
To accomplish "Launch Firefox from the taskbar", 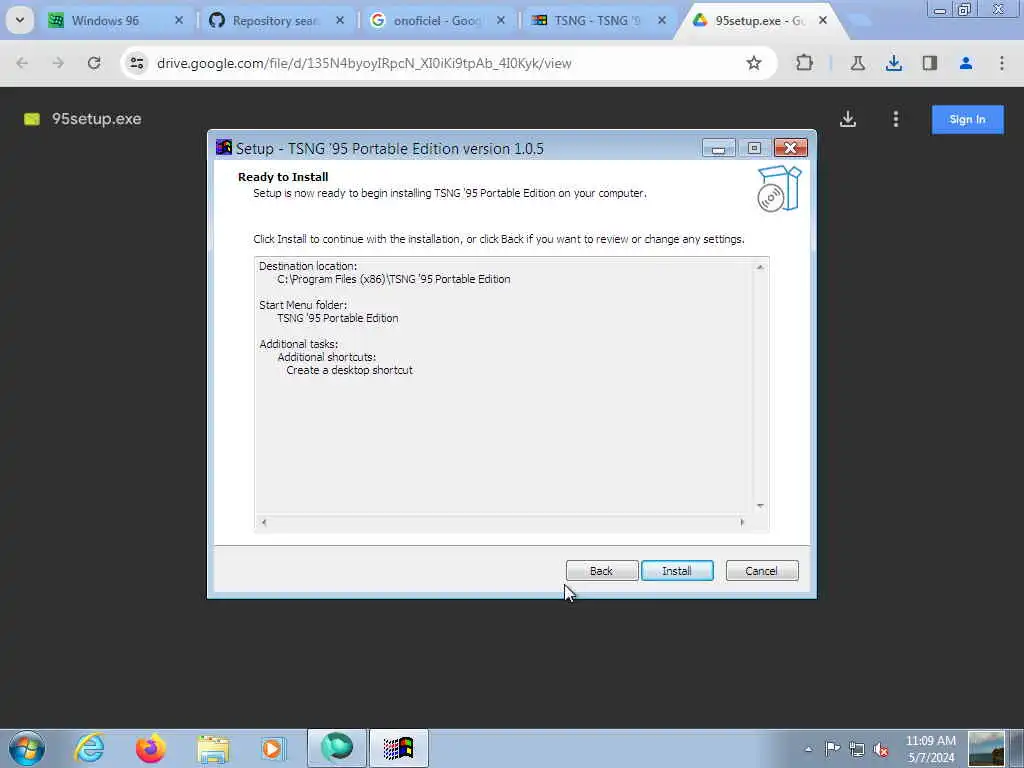I will pos(150,748).
